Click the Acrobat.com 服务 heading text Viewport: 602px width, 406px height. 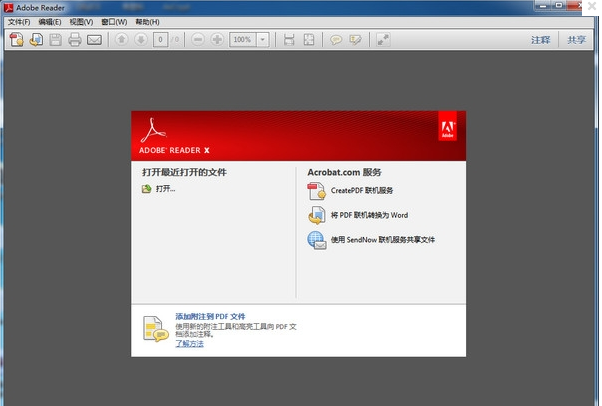click(344, 172)
